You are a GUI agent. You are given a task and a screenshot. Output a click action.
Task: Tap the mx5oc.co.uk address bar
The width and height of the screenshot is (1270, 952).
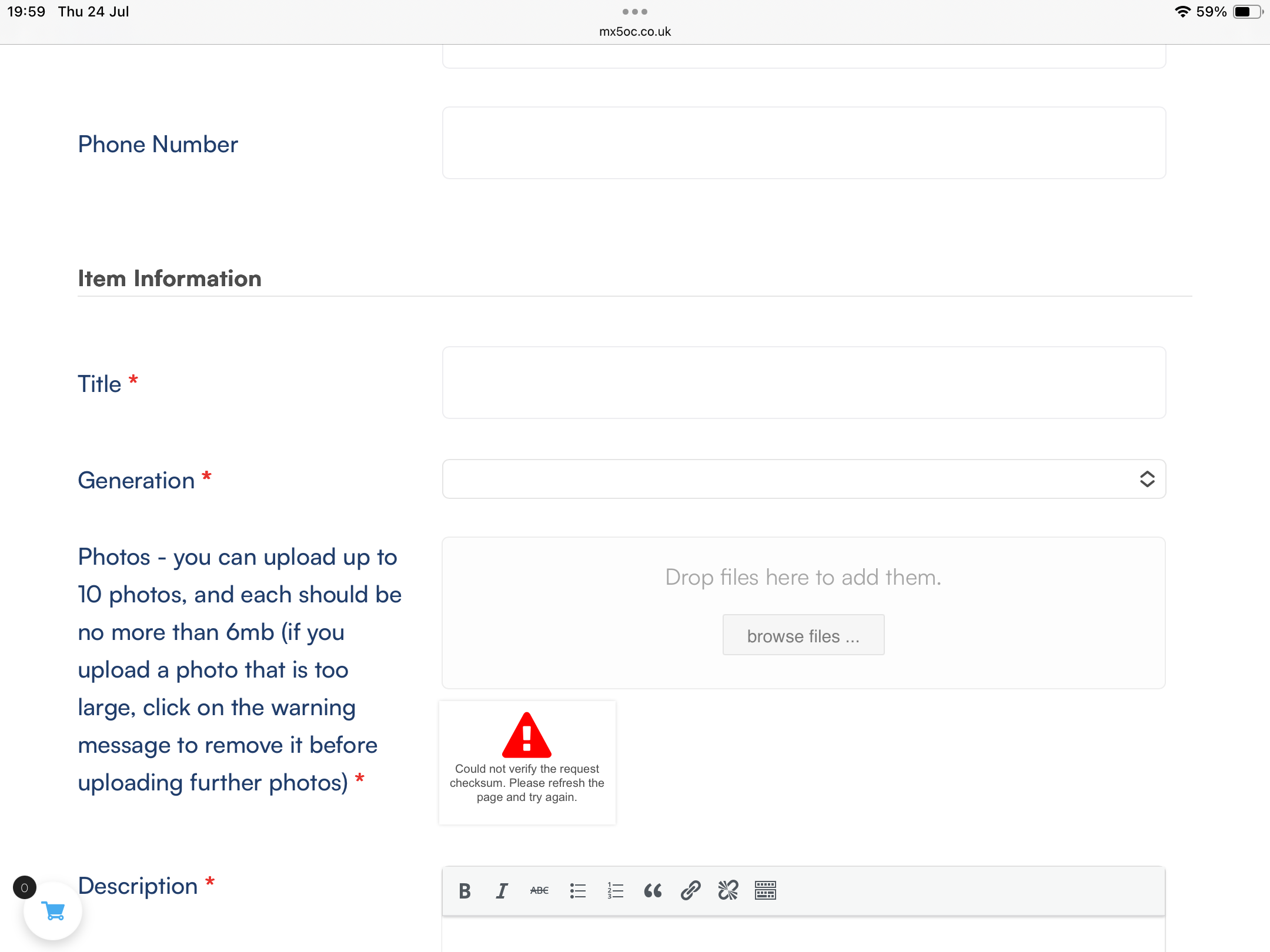(x=635, y=32)
